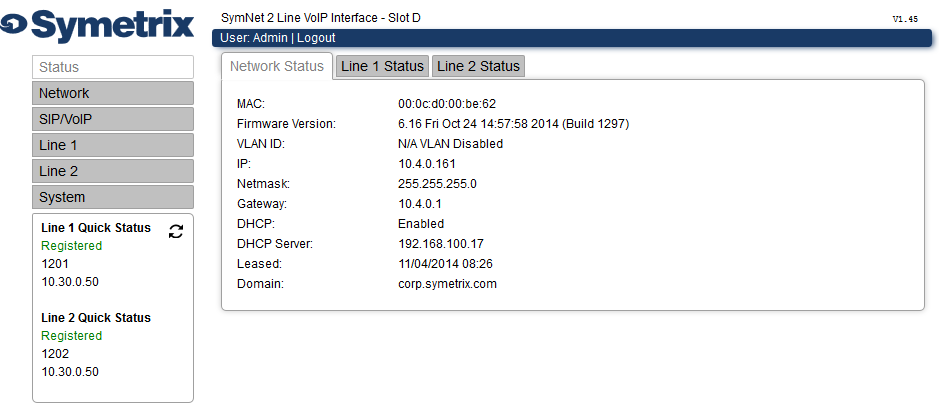The width and height of the screenshot is (939, 407).
Task: Click the Leased: label
Action: (259, 263)
